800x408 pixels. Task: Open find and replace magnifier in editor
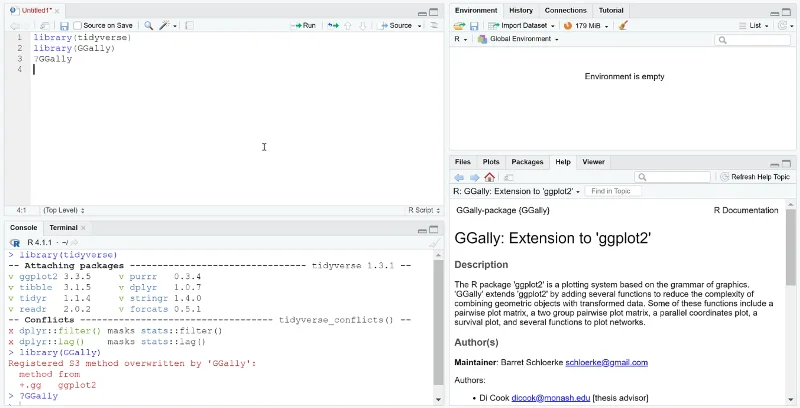click(148, 26)
